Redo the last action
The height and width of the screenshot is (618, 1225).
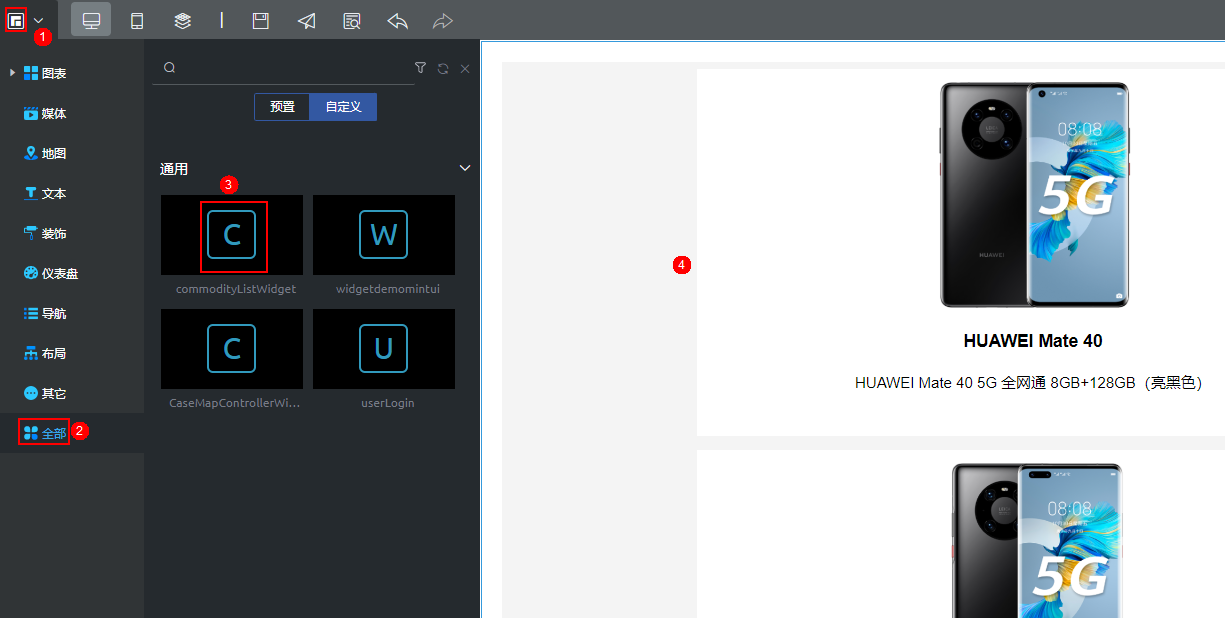tap(442, 21)
